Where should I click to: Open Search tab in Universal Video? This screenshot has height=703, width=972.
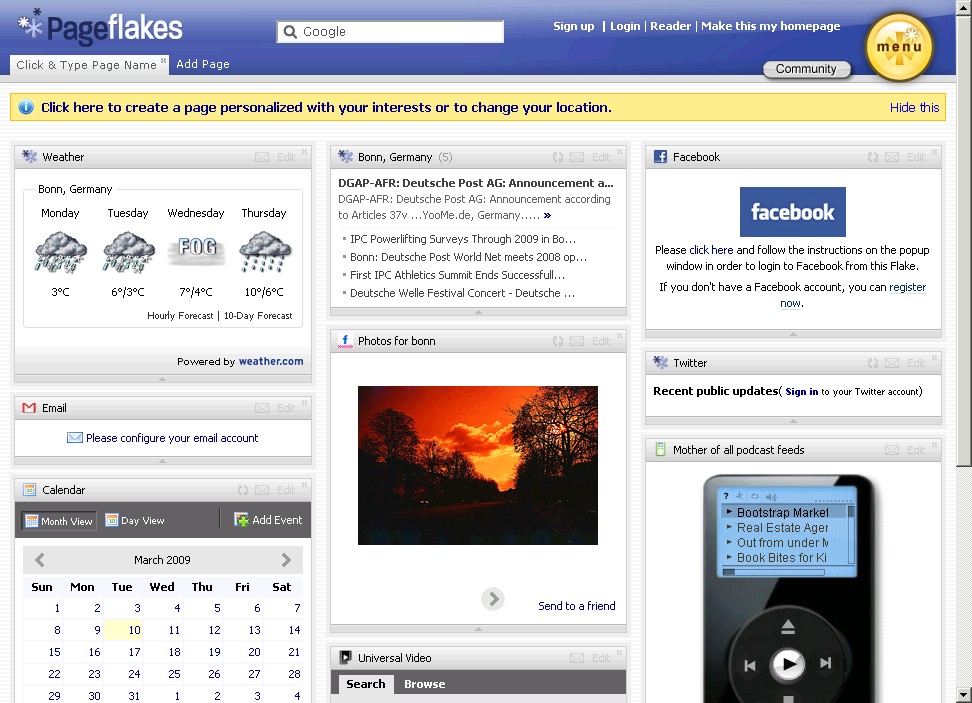[366, 684]
